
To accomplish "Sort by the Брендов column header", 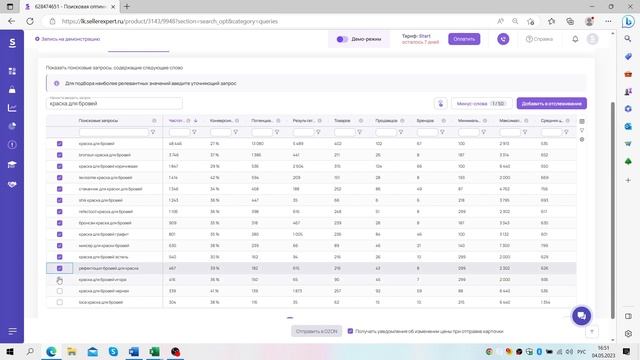I will 425,121.
